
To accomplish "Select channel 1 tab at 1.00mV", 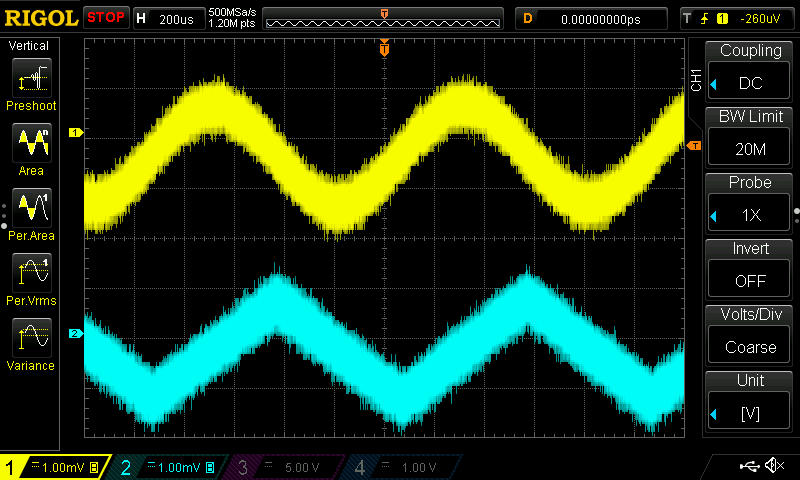I will coord(57,467).
